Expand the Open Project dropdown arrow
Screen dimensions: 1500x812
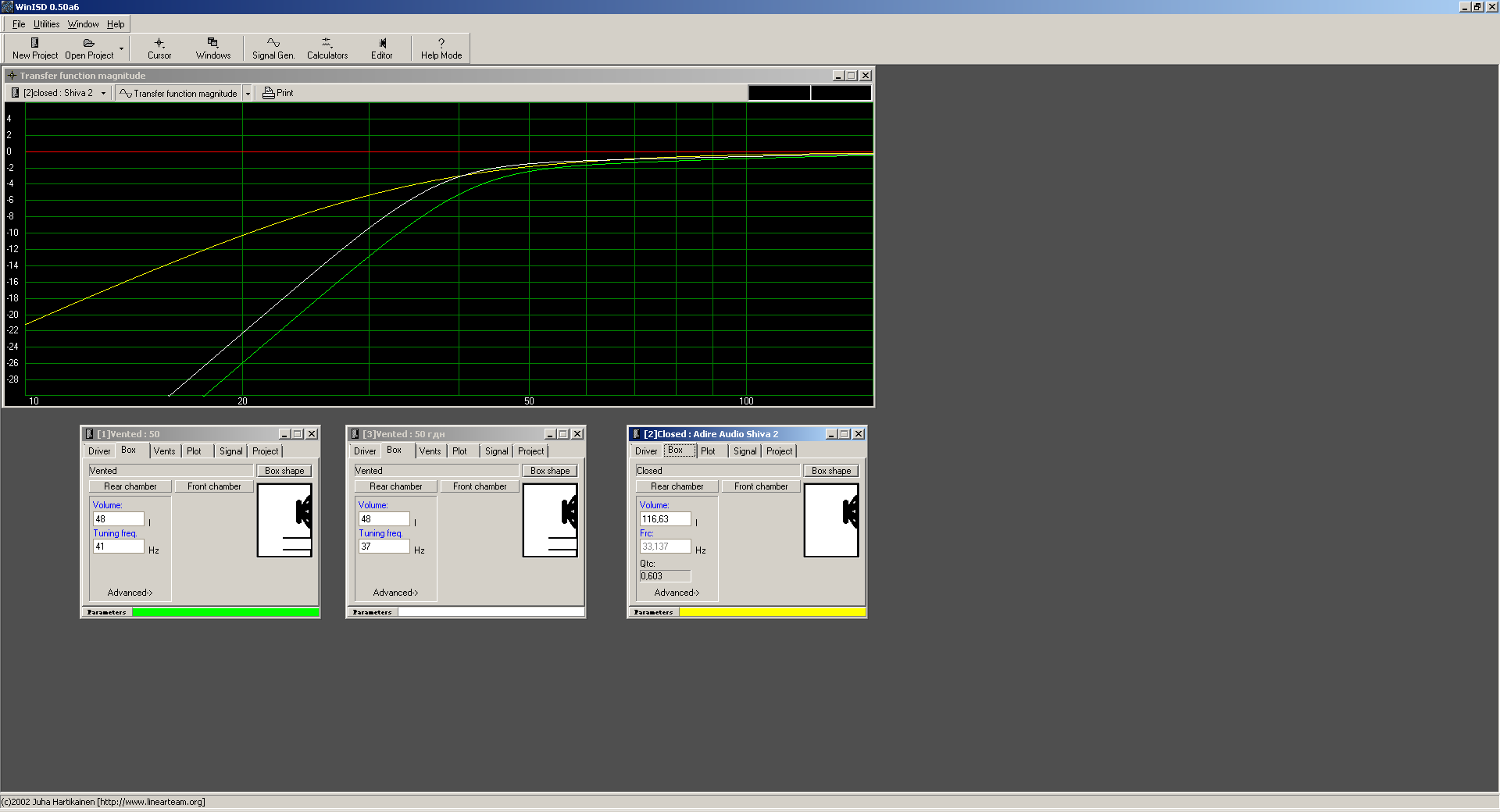point(121,49)
